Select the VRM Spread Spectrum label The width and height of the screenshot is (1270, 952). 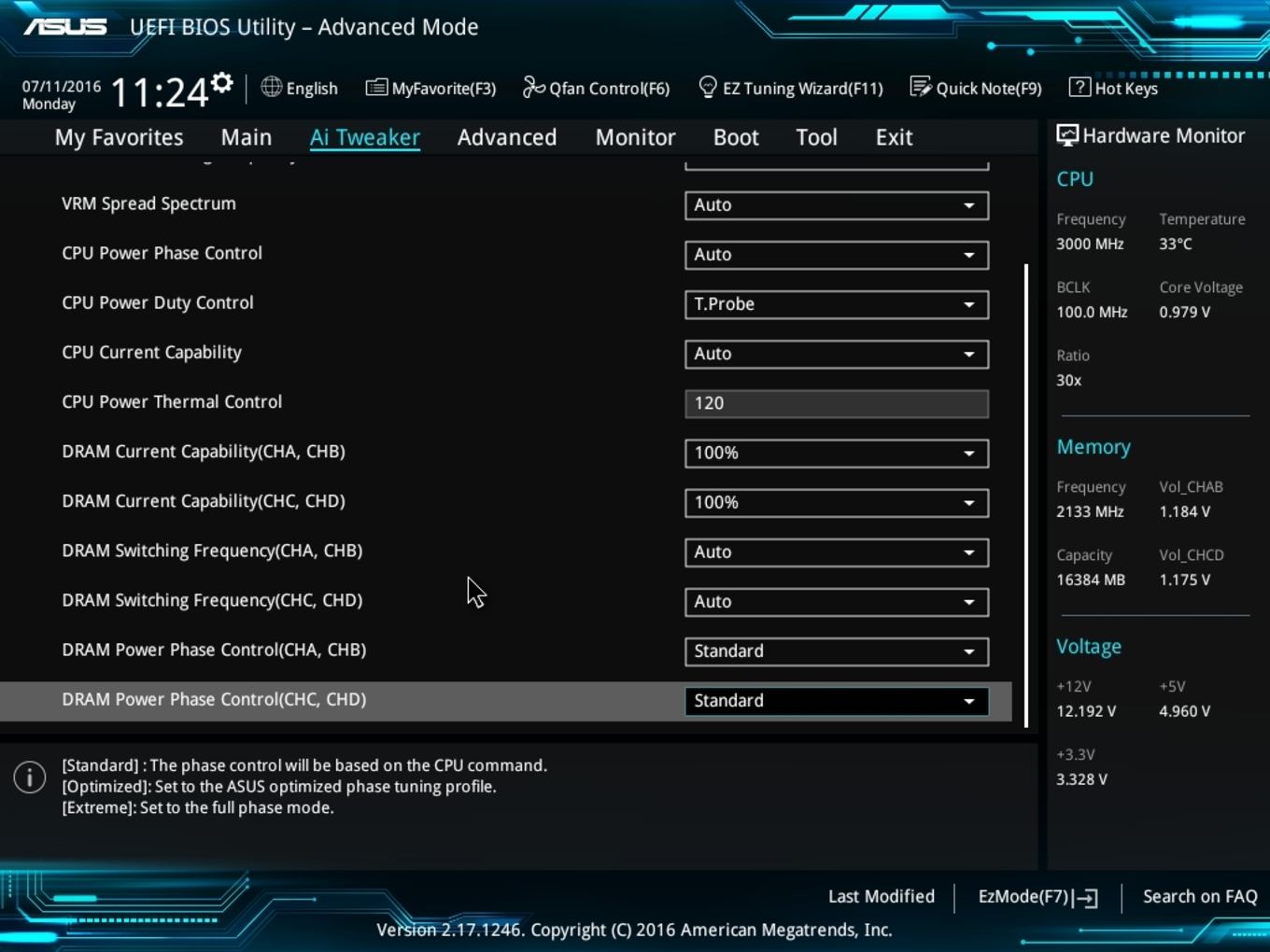(x=148, y=203)
